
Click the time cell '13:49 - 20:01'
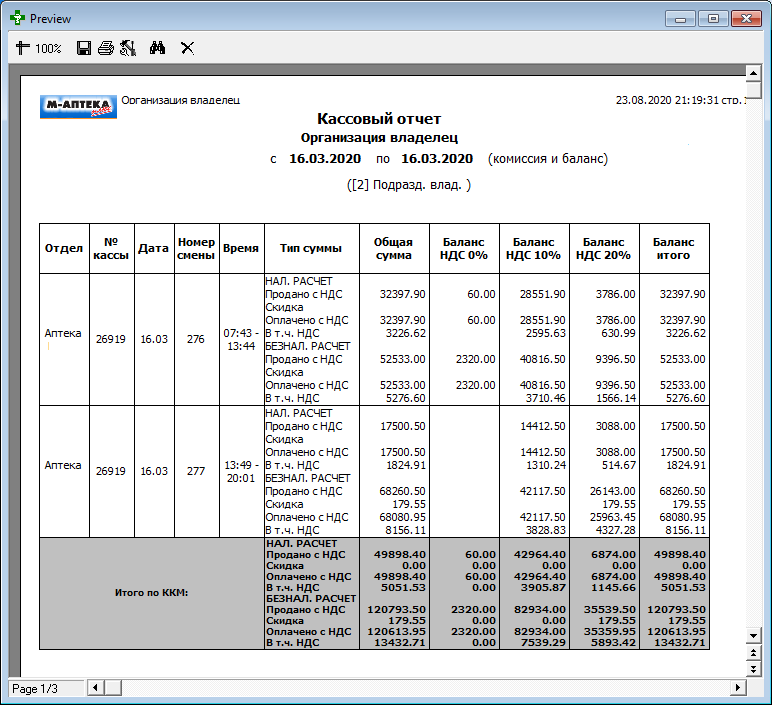[x=241, y=472]
